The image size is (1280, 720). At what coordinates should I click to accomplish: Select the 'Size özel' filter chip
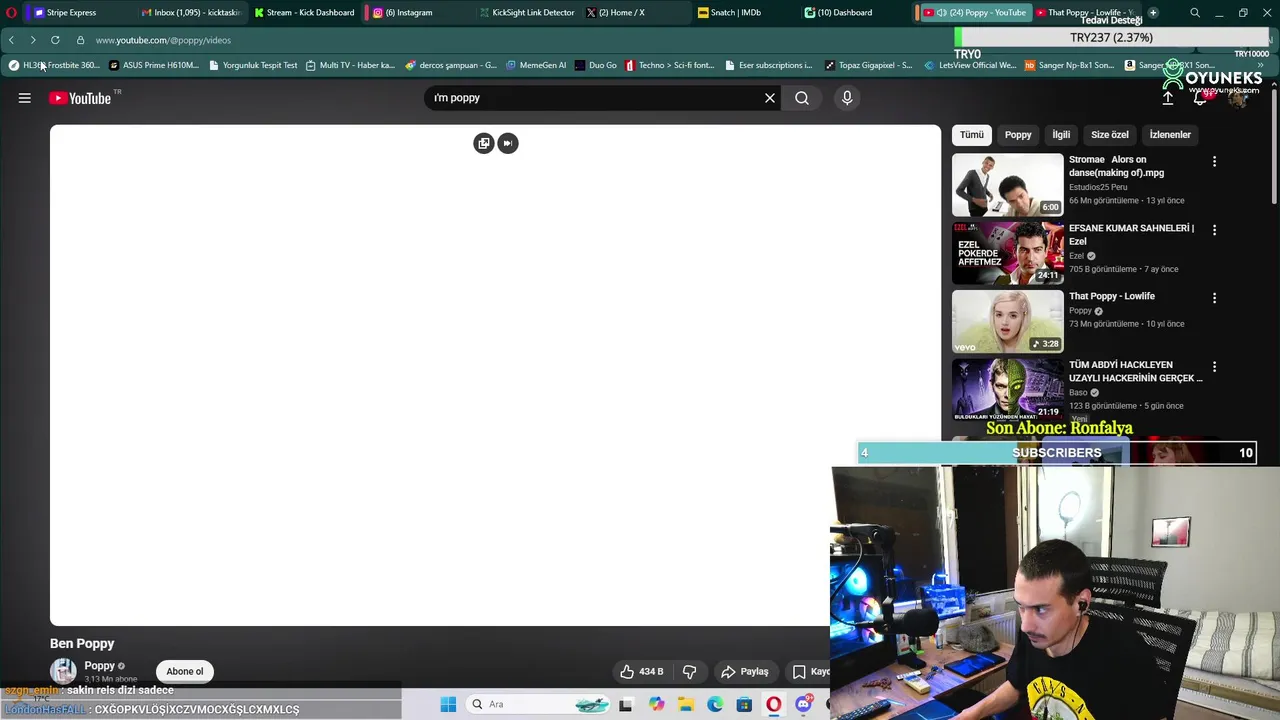(1110, 135)
